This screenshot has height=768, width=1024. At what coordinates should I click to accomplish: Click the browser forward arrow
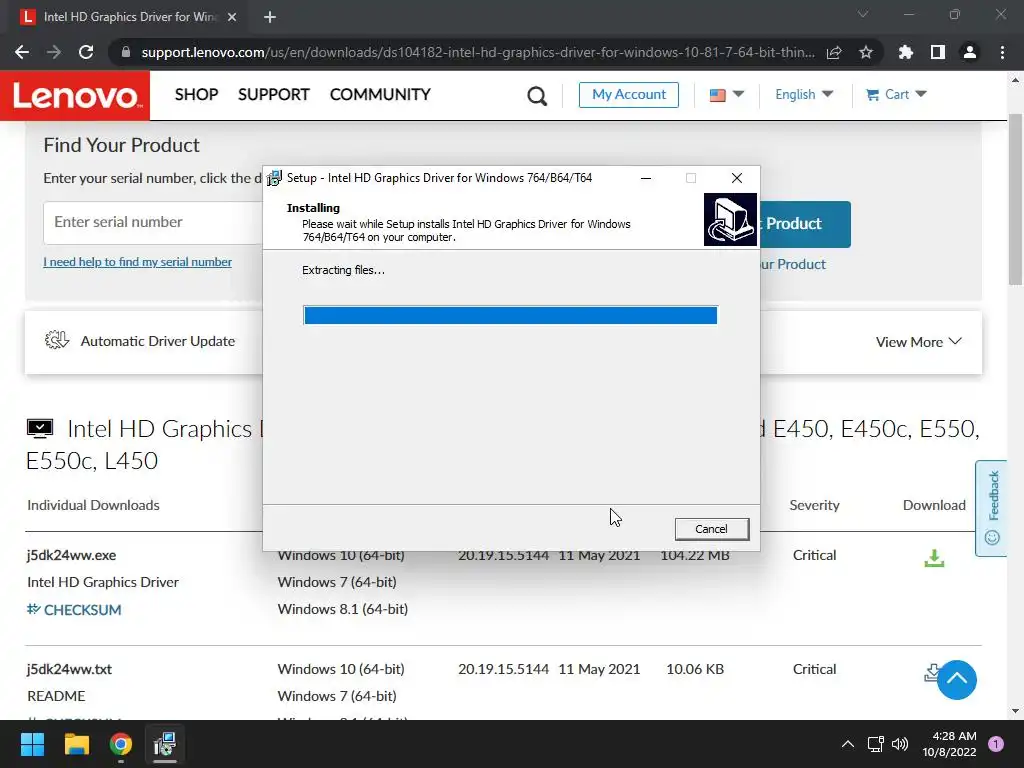point(54,52)
